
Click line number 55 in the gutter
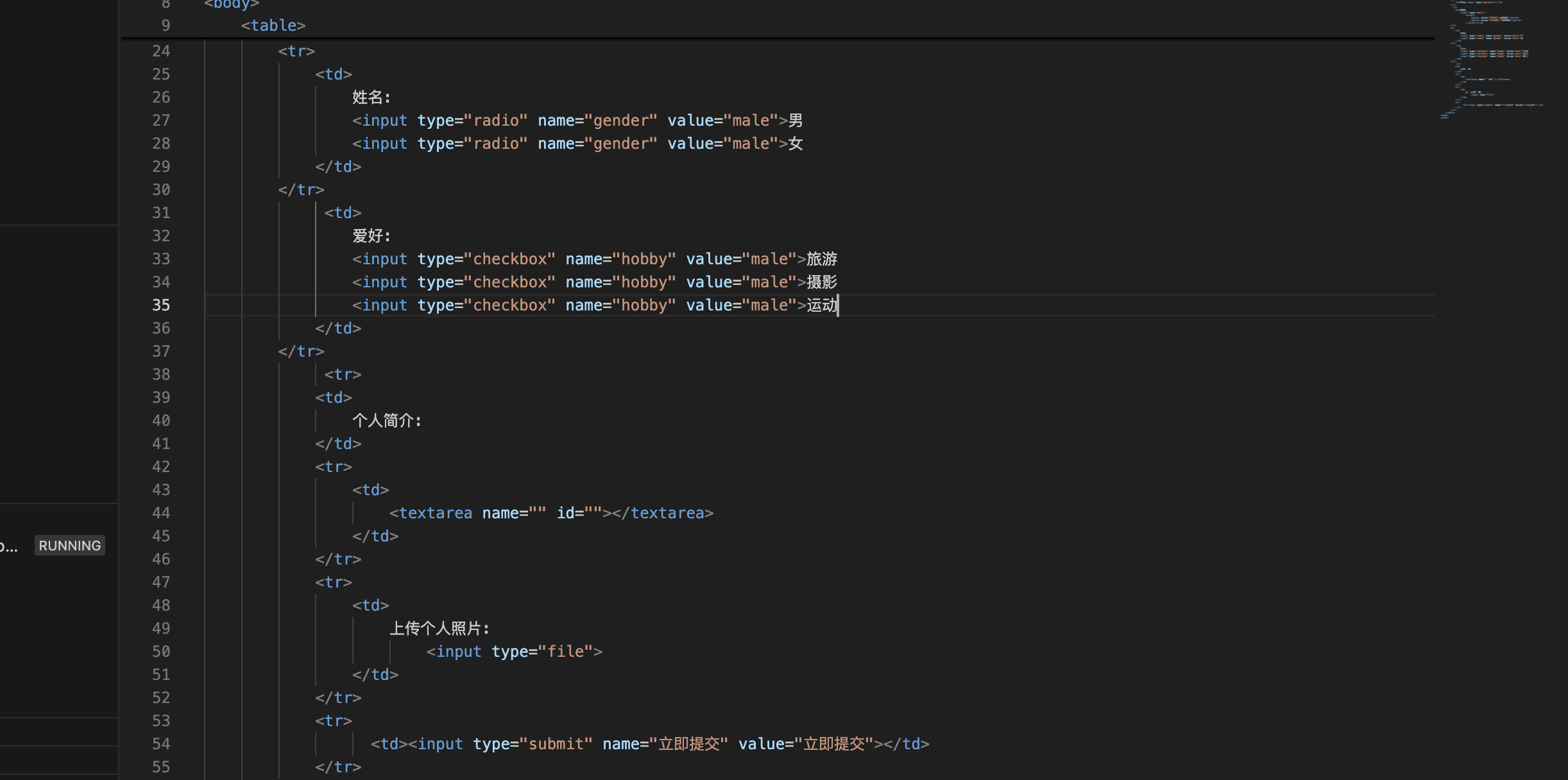click(161, 767)
